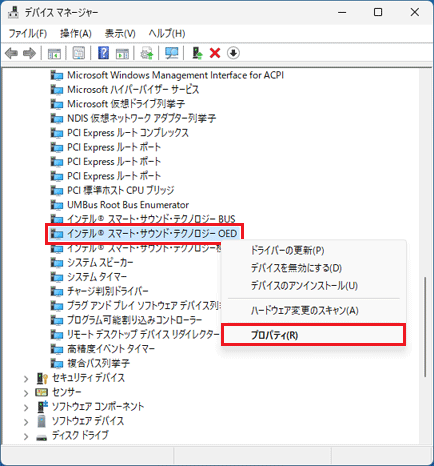Click the センサー category icon
Screen dimensions: 434x466
click(x=42, y=392)
